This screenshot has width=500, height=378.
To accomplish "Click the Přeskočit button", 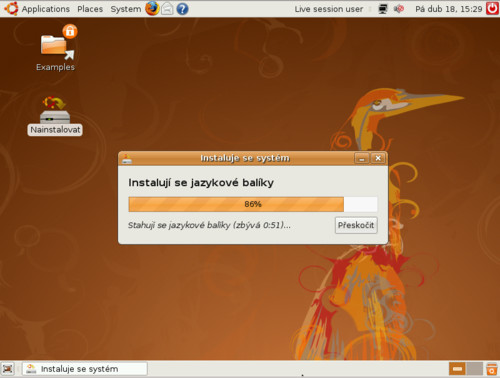I will (356, 225).
